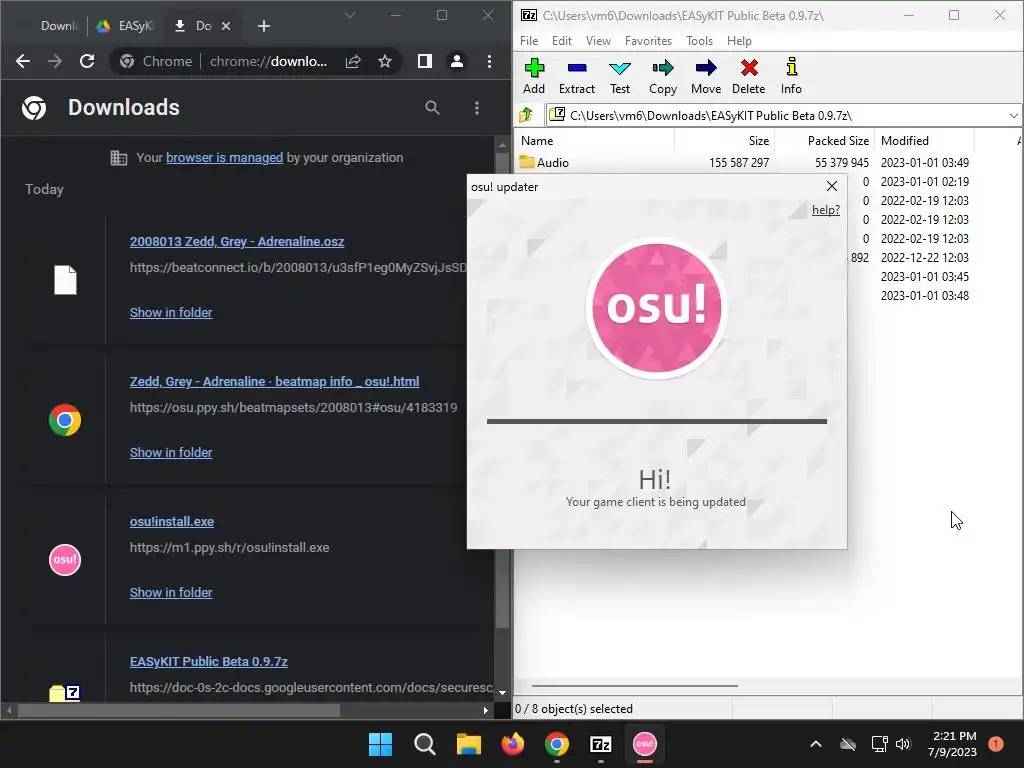Click help? link in osu! updater
The height and width of the screenshot is (768, 1024).
[x=825, y=210]
